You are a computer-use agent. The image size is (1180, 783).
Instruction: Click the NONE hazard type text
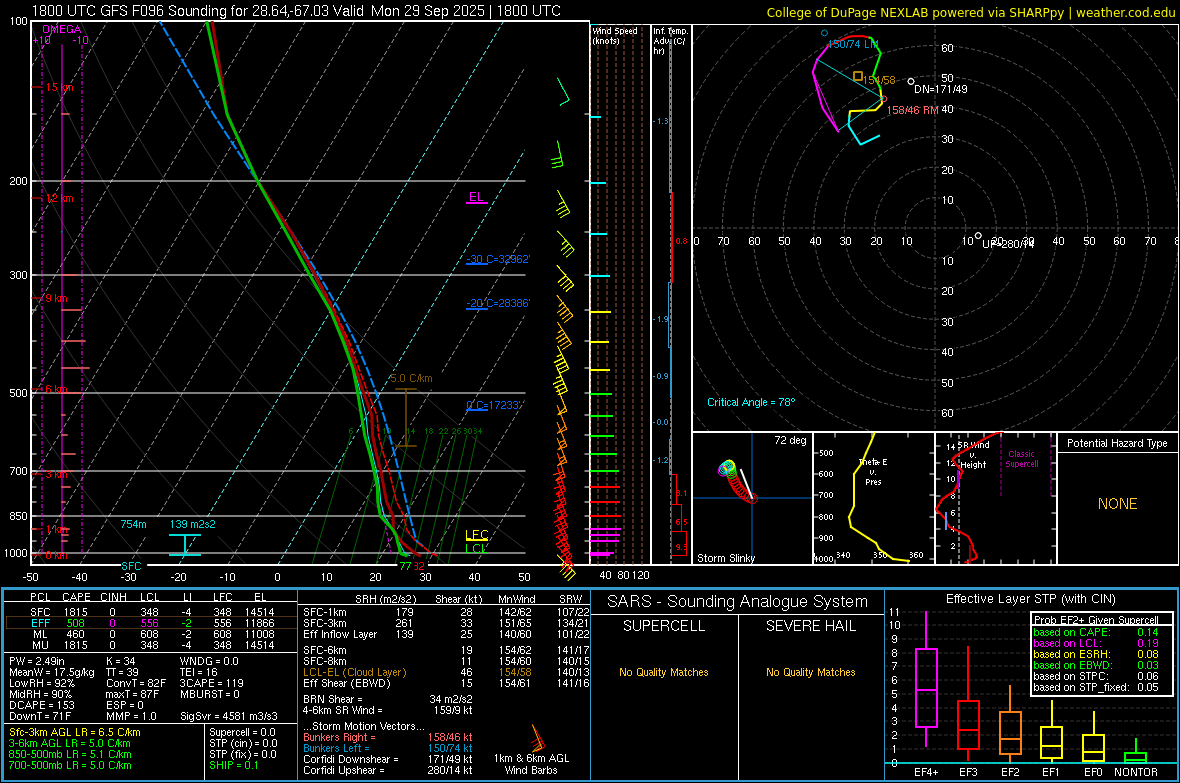coord(1117,504)
